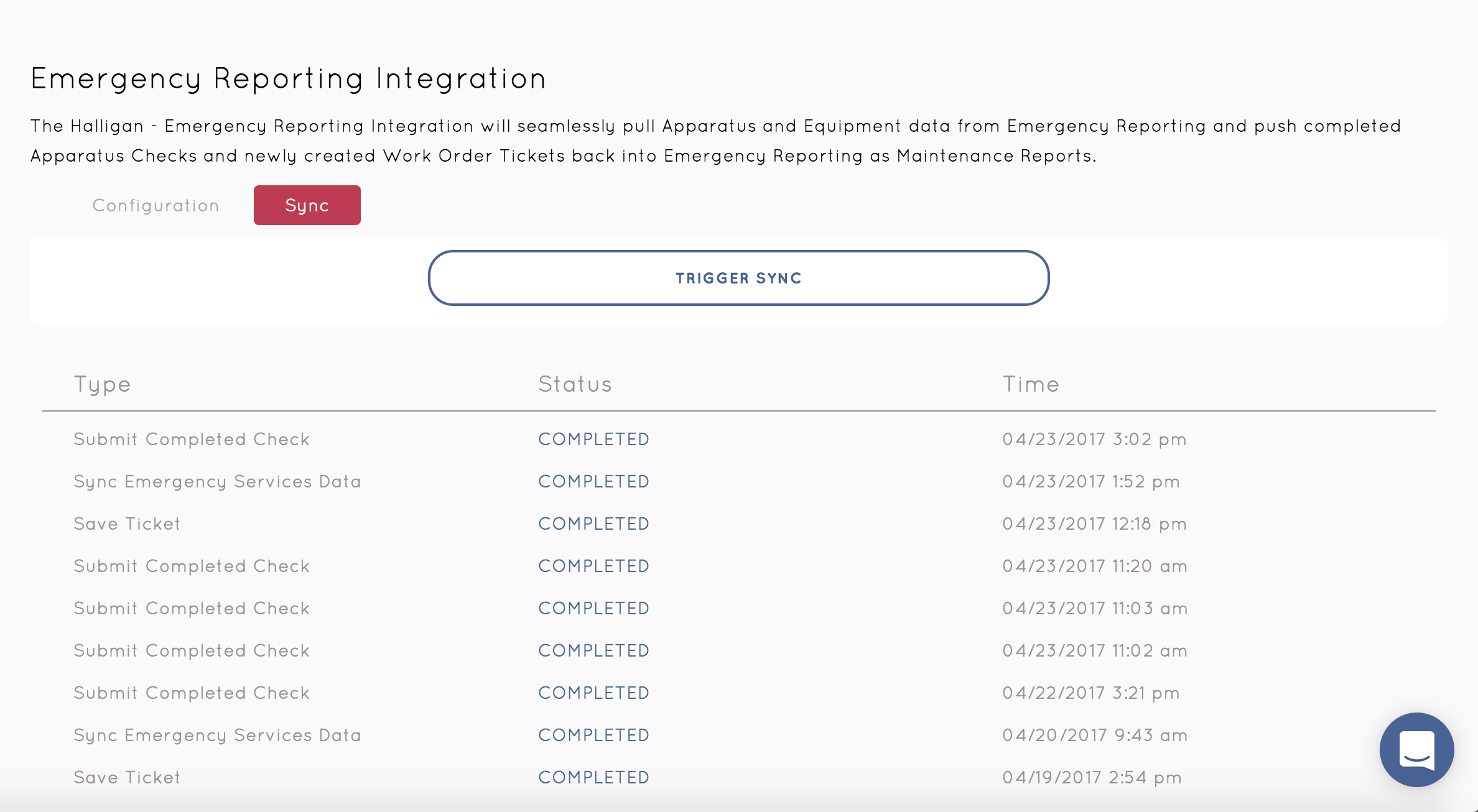1478x812 pixels.
Task: Open Sync Emergency Services Data from 04/20/2017
Action: coord(217,735)
